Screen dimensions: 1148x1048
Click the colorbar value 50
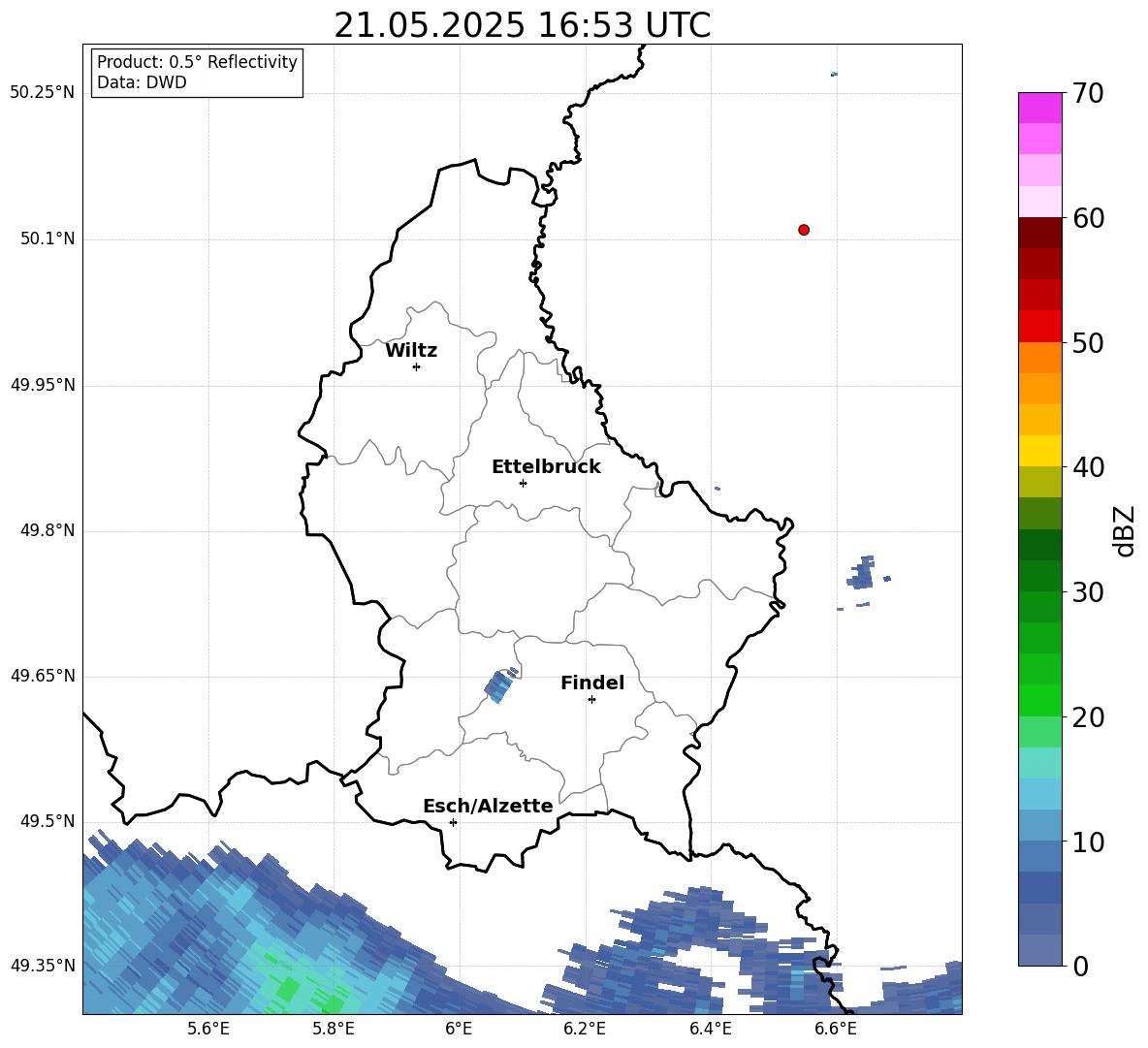(1088, 343)
